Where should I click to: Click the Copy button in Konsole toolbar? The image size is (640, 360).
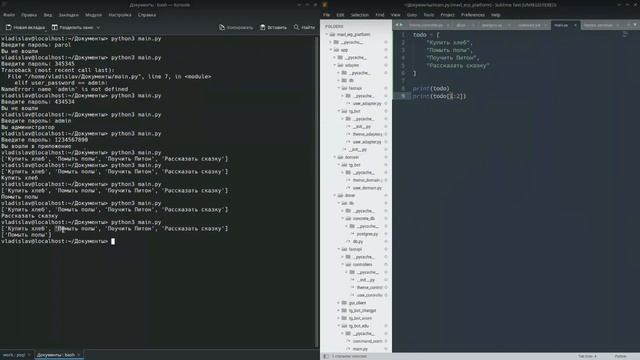tap(236, 27)
